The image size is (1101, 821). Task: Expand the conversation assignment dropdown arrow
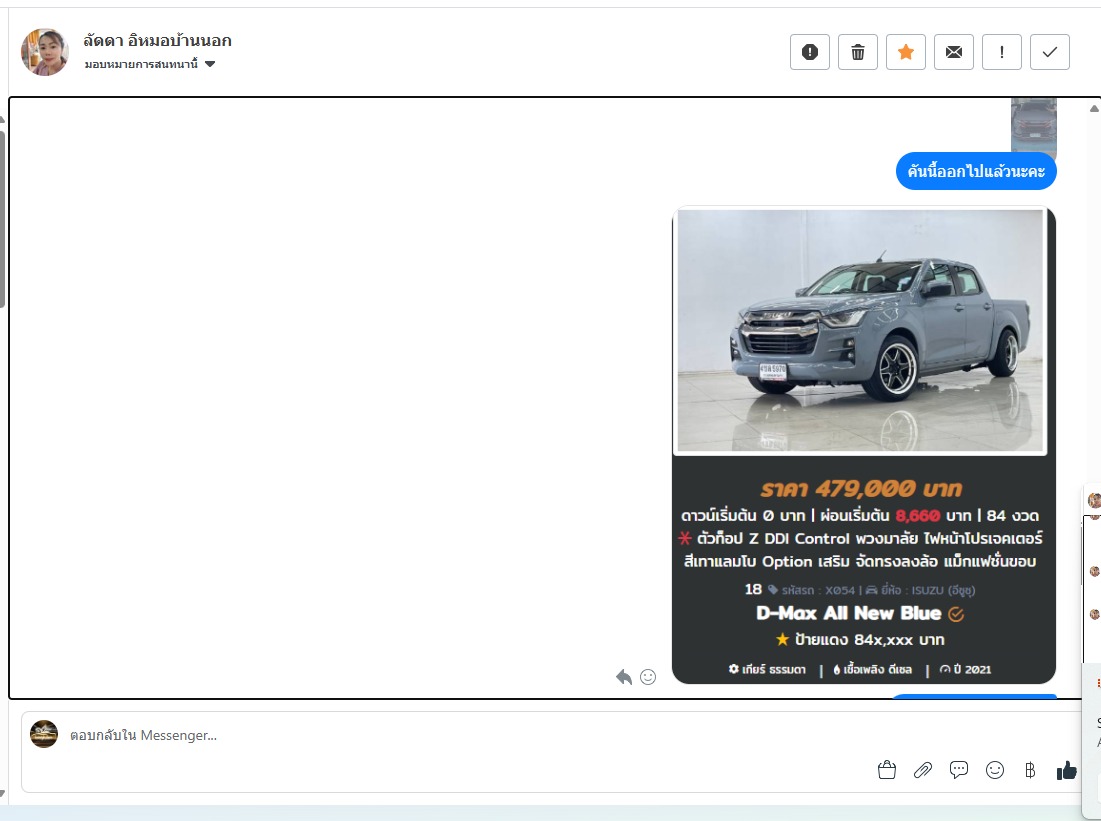click(209, 64)
